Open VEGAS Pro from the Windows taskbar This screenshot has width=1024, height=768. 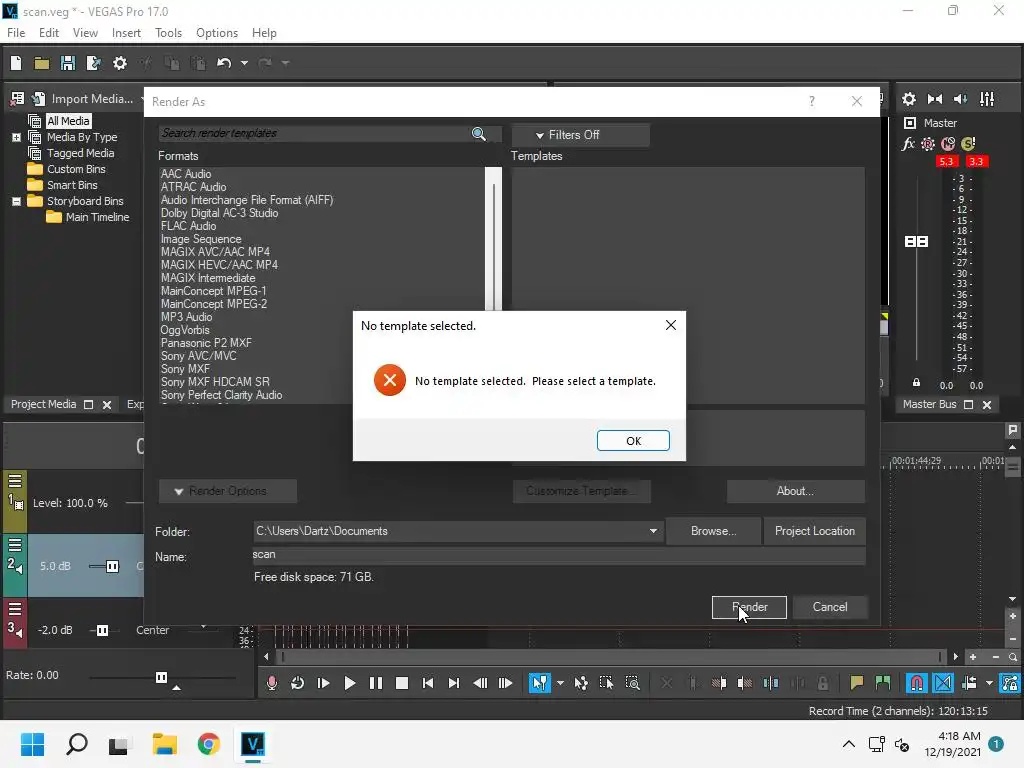pos(253,744)
